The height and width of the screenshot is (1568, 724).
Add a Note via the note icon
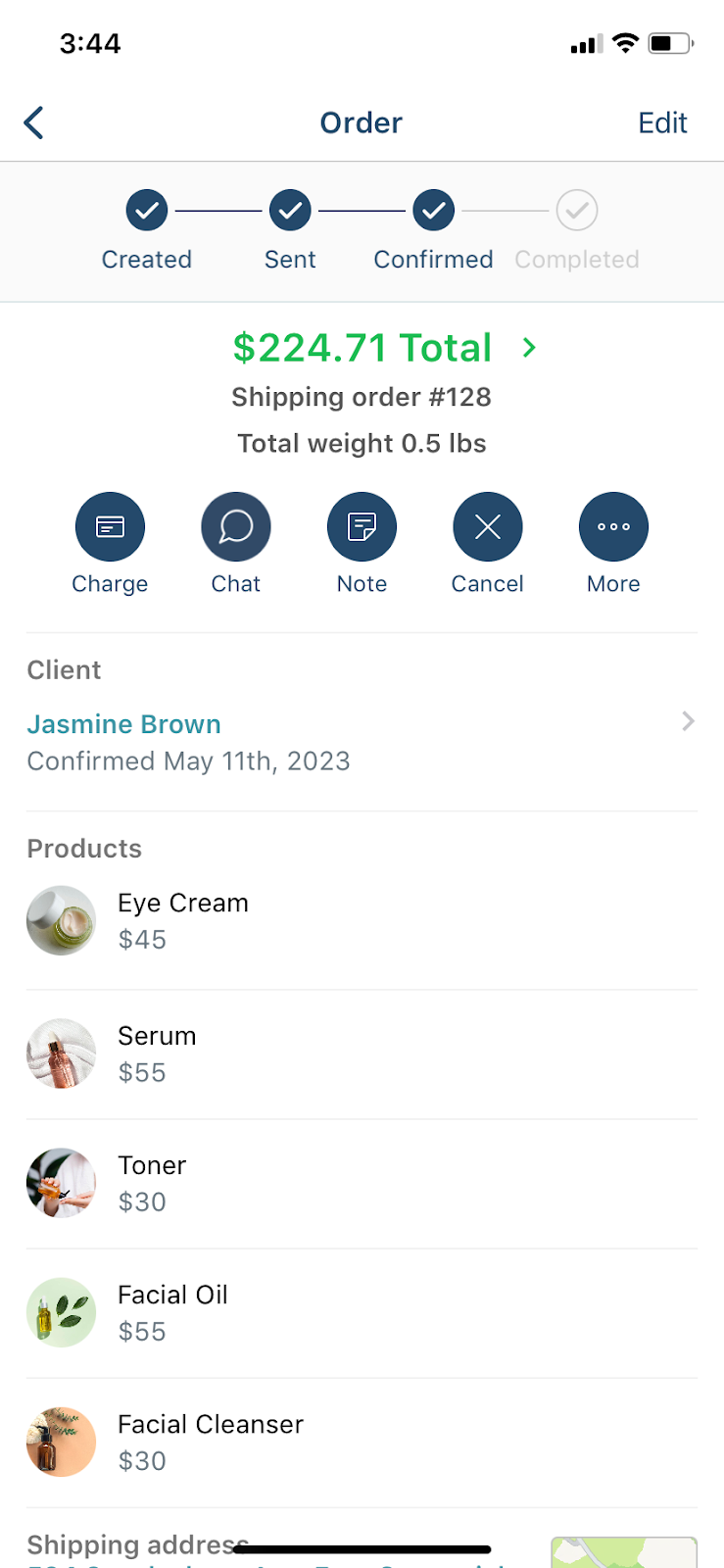(362, 527)
